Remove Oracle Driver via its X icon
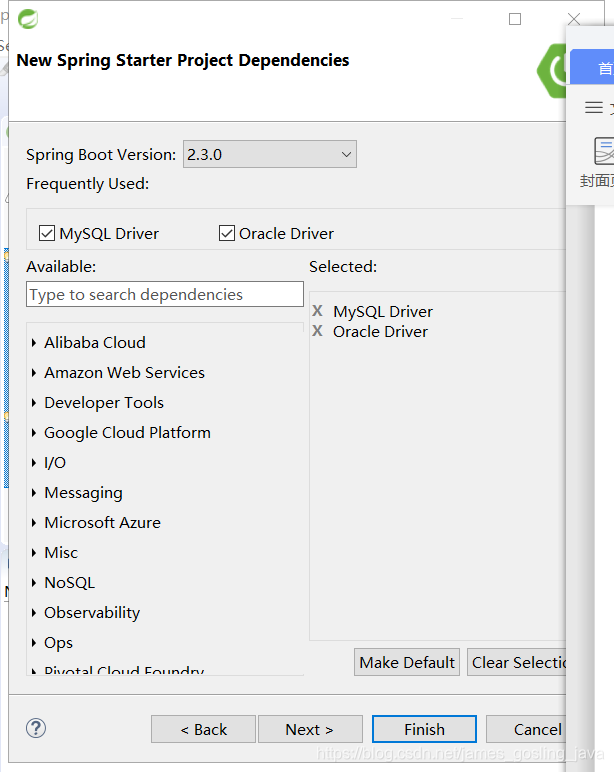614x772 pixels. point(318,331)
